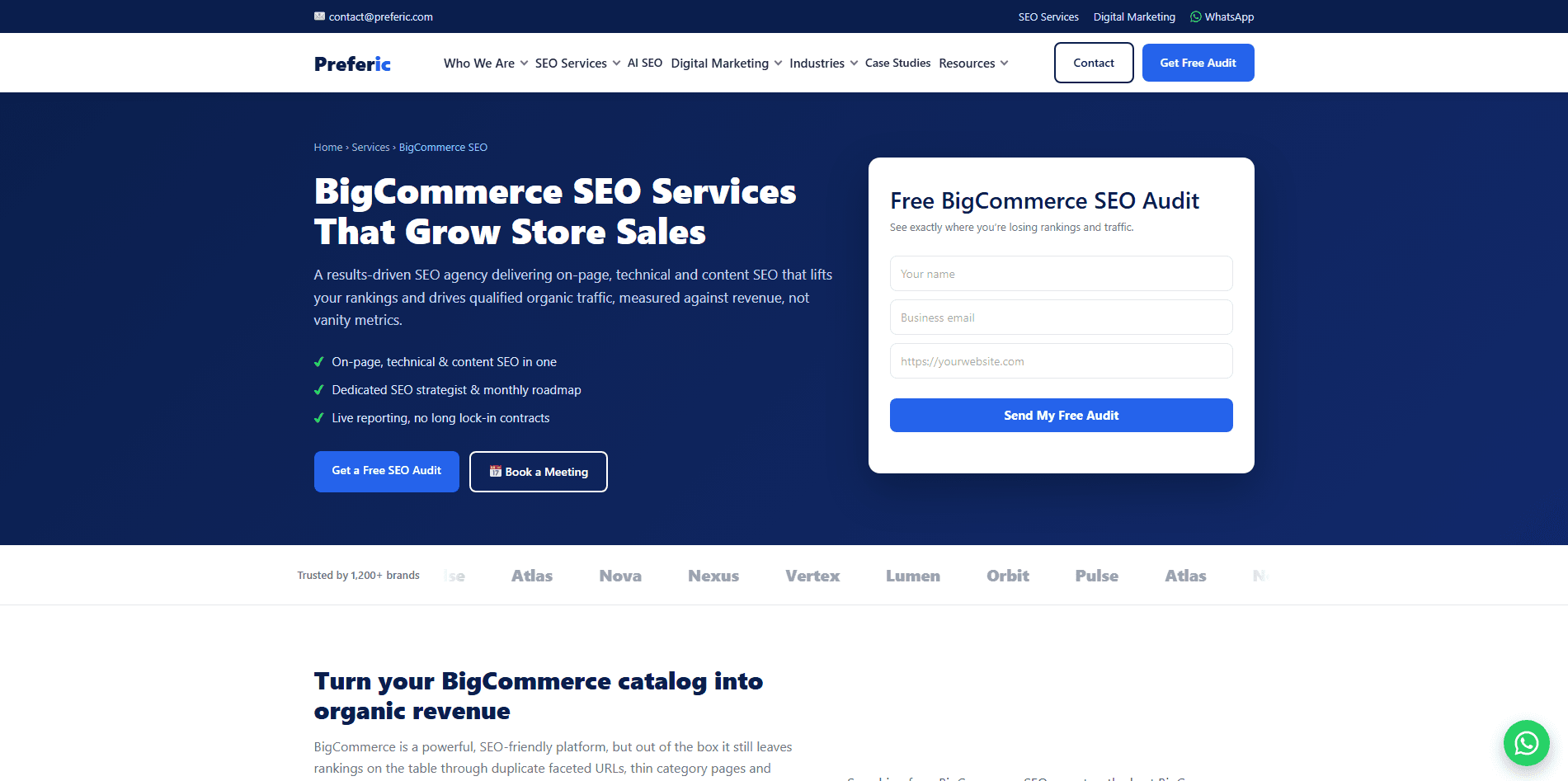Focus the website URL input field
The width and height of the screenshot is (1568, 781).
pos(1061,360)
